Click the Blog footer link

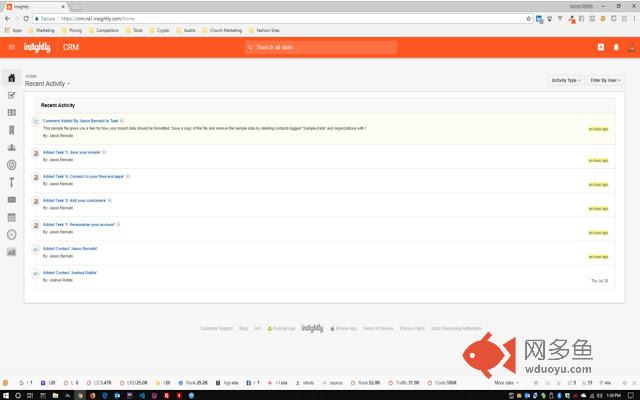(244, 329)
